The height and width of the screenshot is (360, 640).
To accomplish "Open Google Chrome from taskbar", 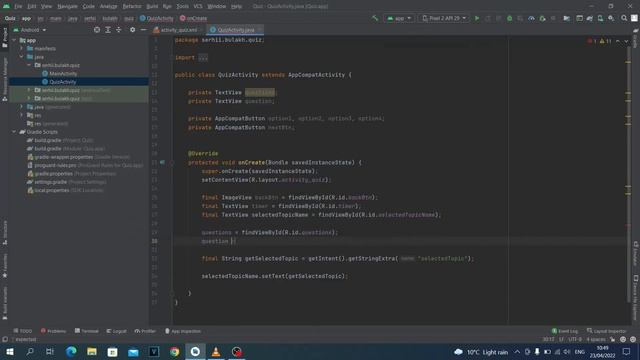I will 174,352.
